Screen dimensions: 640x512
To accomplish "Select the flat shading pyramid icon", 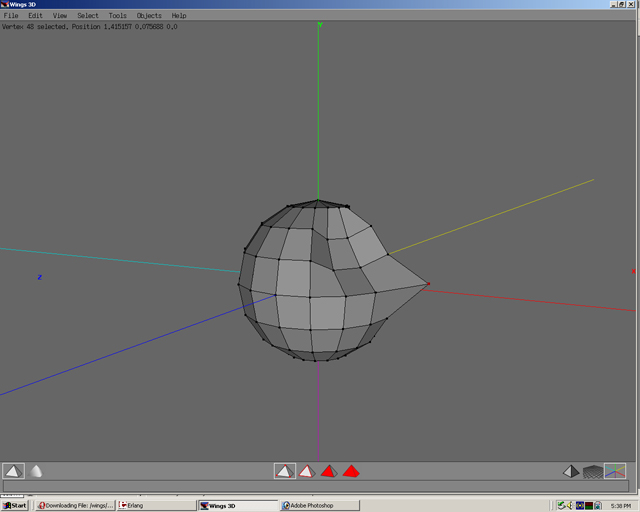I will 13,471.
